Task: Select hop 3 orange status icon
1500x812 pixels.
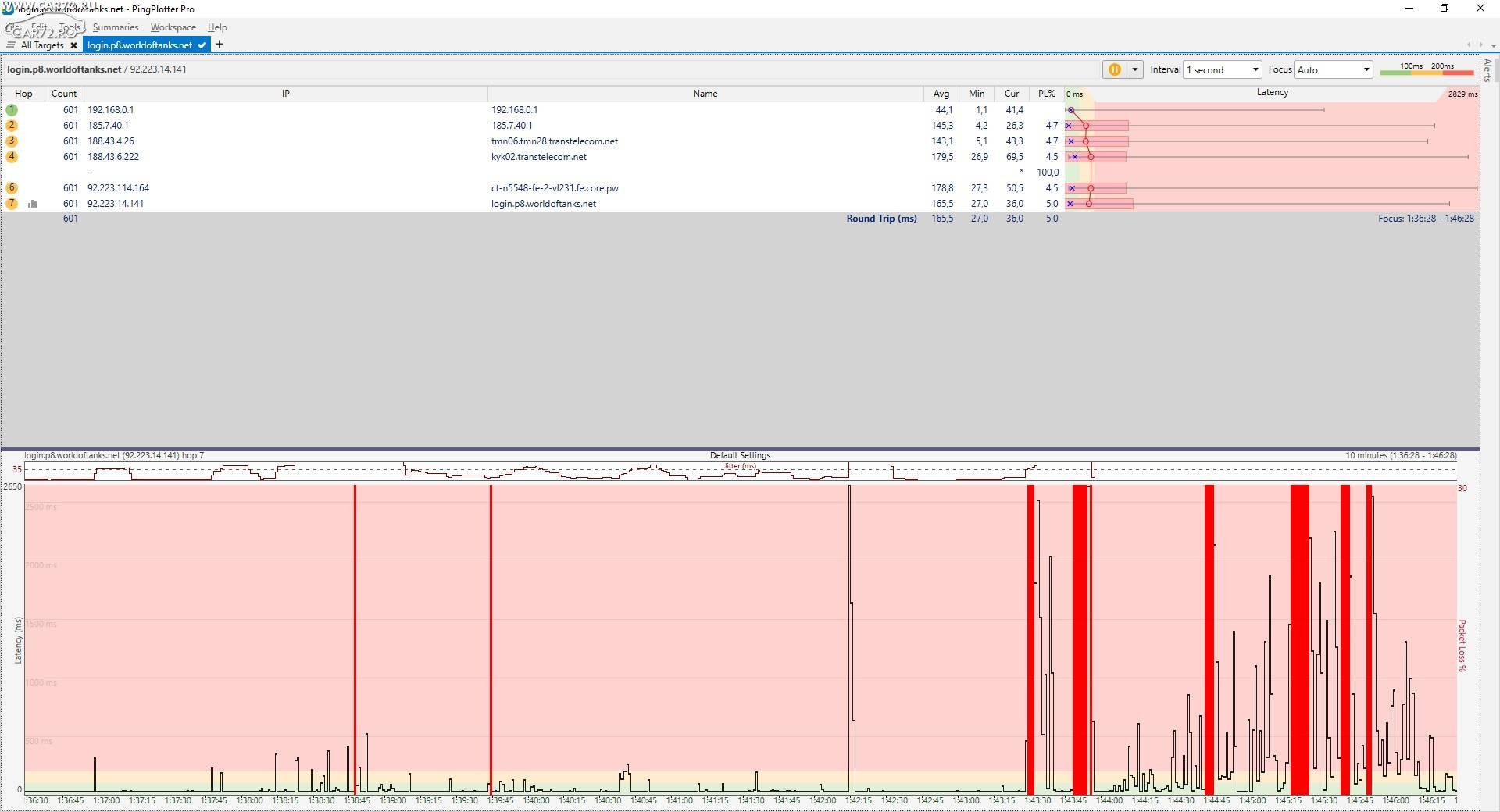Action: (x=12, y=141)
